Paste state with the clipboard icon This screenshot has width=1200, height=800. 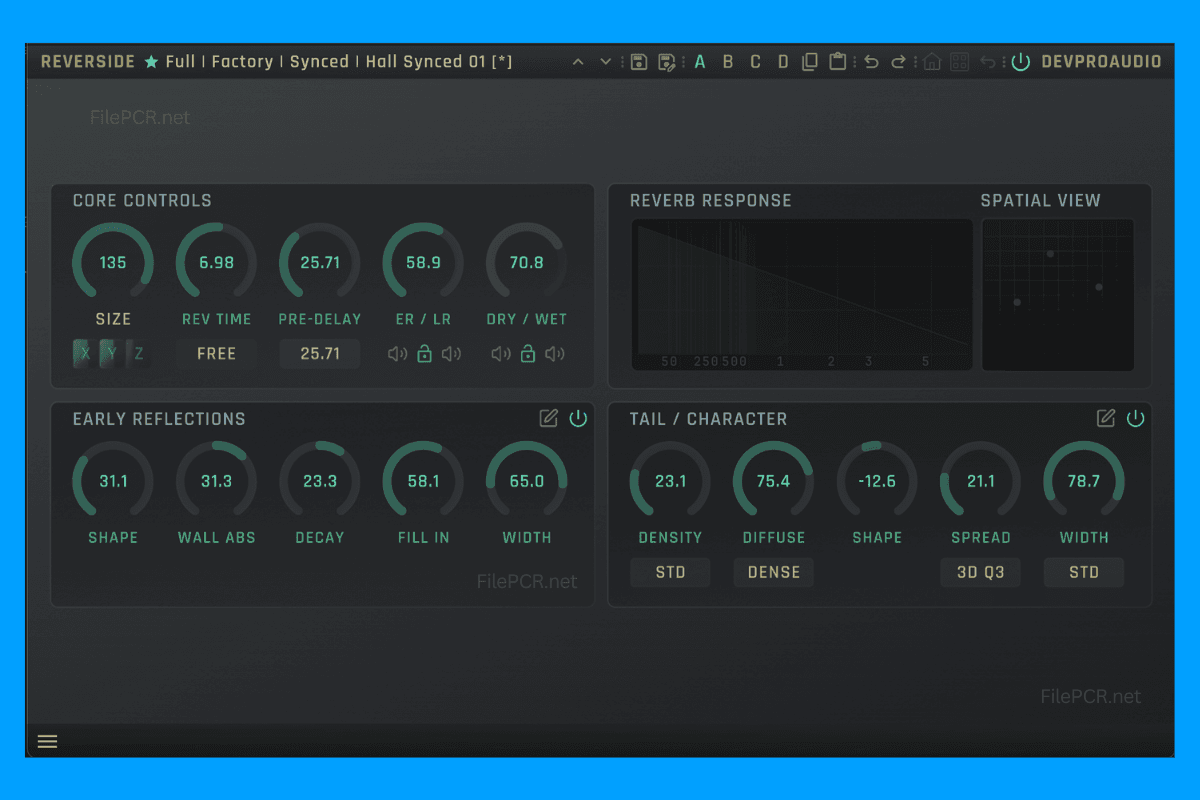(x=838, y=62)
